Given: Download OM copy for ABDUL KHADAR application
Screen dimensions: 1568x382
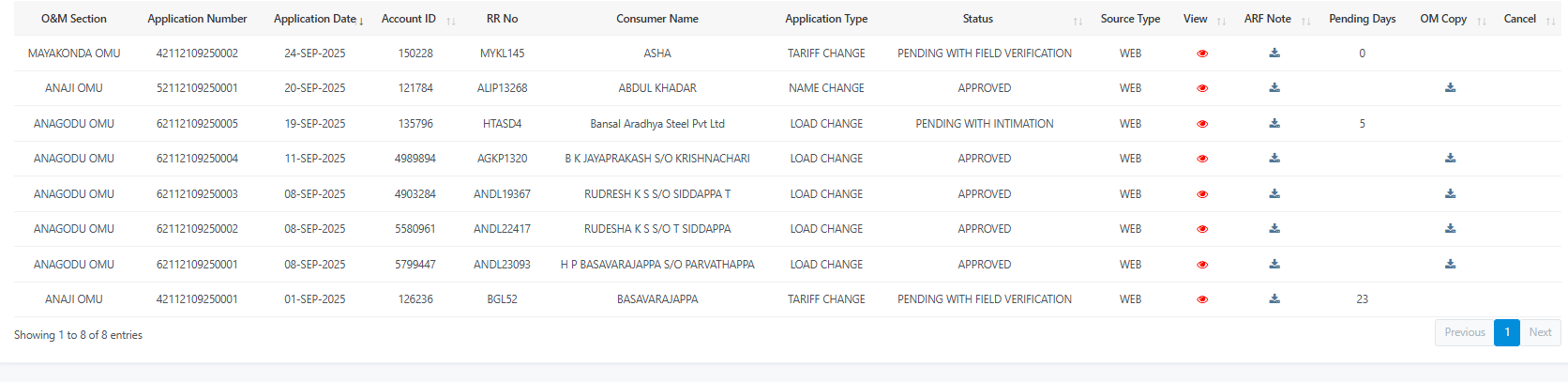Looking at the screenshot, I should click(x=1450, y=88).
